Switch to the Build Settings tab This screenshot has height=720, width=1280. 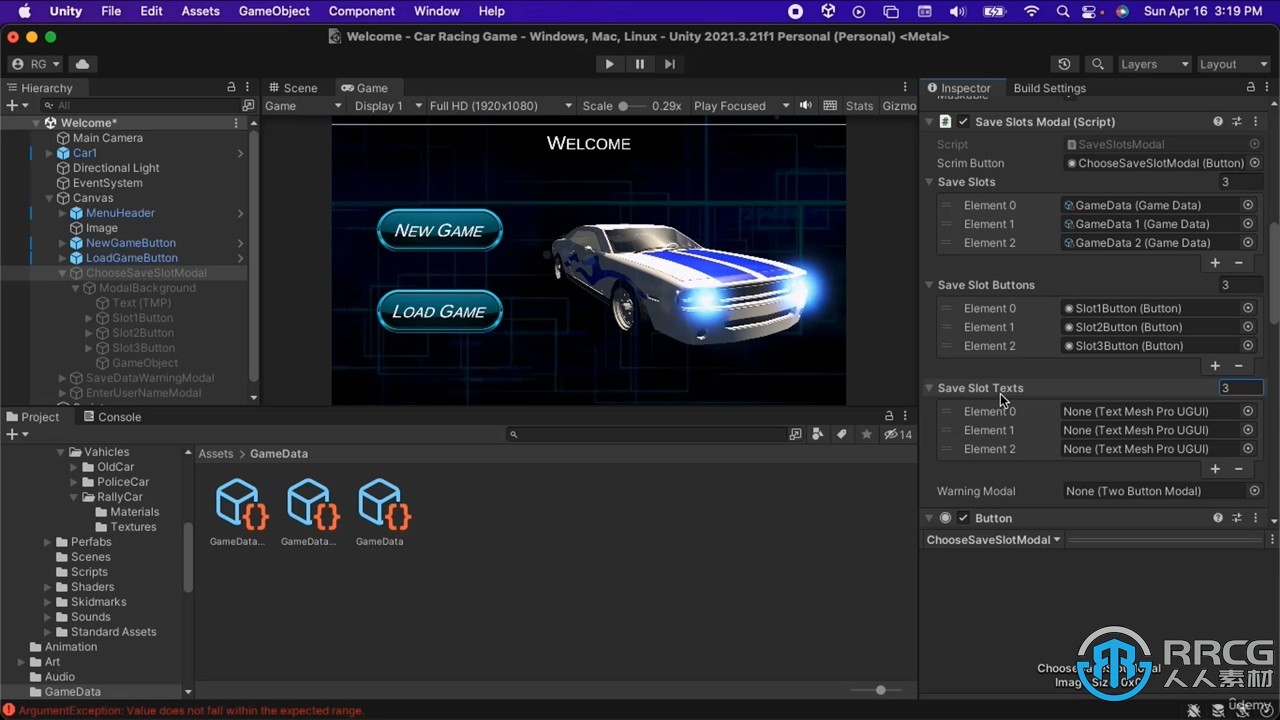1049,88
